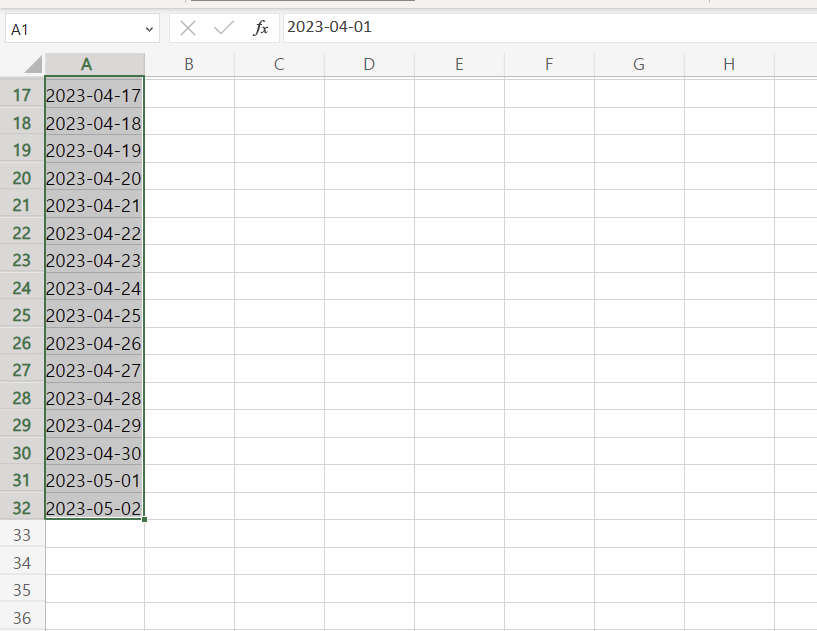This screenshot has width=817, height=631.
Task: Select row 36 header
Action: click(22, 617)
